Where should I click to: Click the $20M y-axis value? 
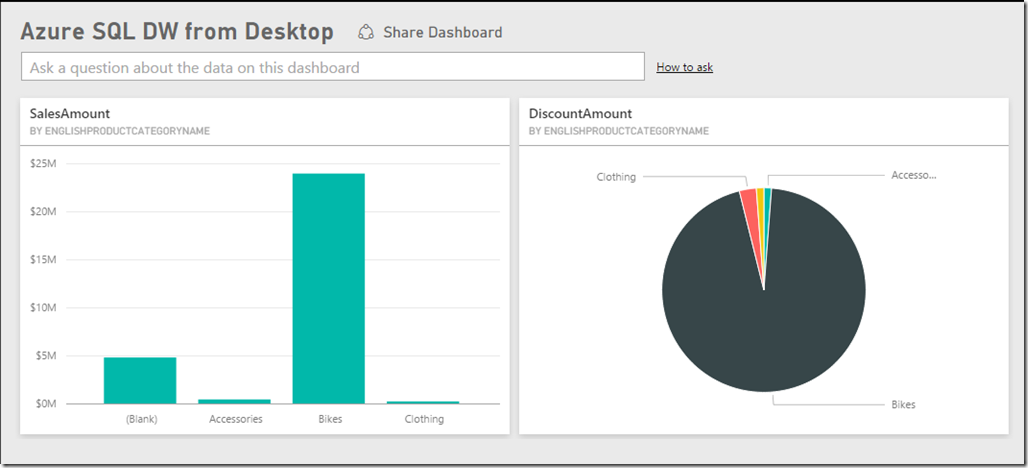[43, 212]
